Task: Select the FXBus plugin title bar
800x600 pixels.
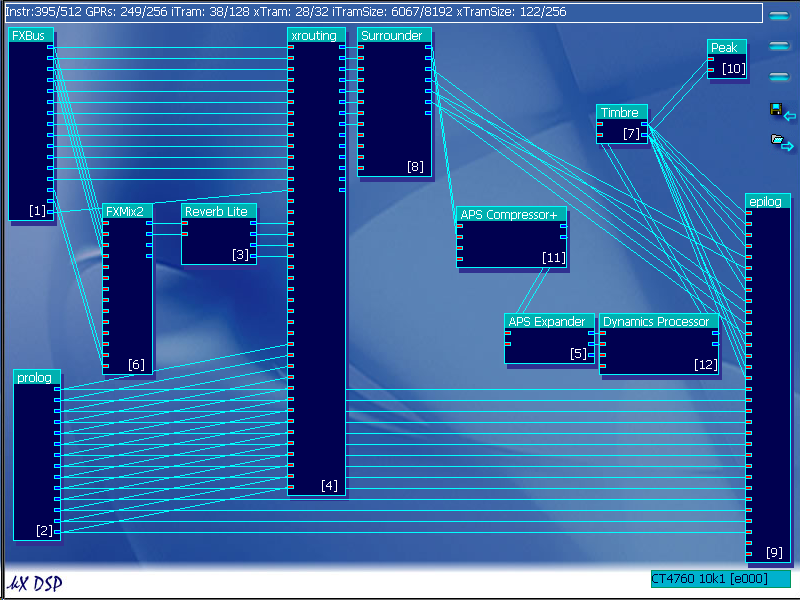Action: [31, 35]
